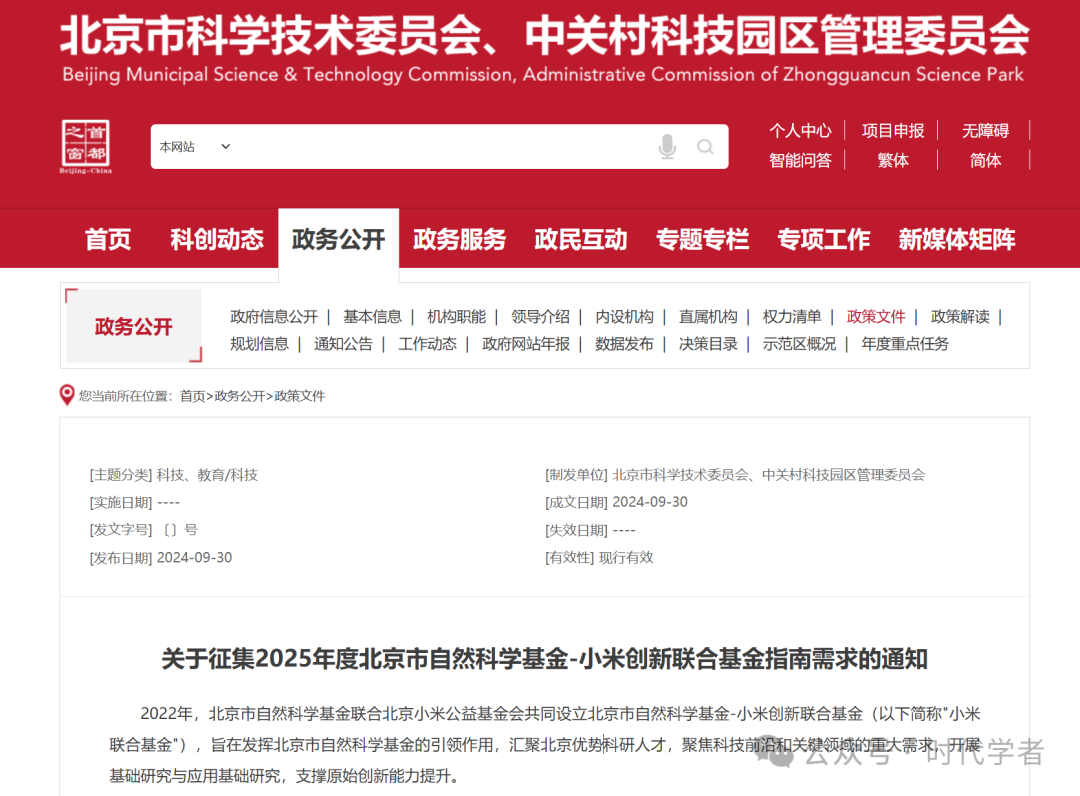Click the English Beijing Municipal Science subtitle
Screen dimensions: 1080x796
[x=543, y=74]
